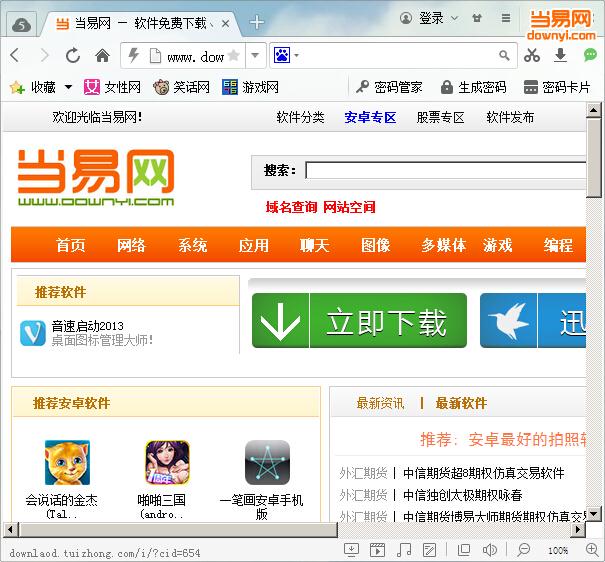605x562 pixels.
Task: Open the 域名查询 link
Action: pyautogui.click(x=291, y=207)
